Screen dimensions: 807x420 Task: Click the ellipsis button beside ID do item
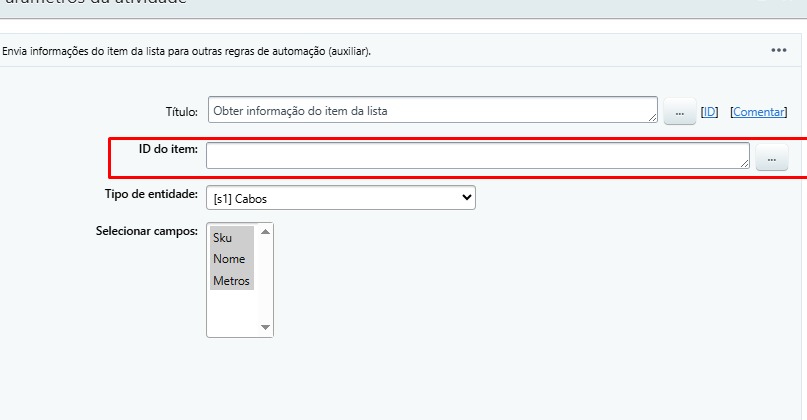pyautogui.click(x=771, y=158)
